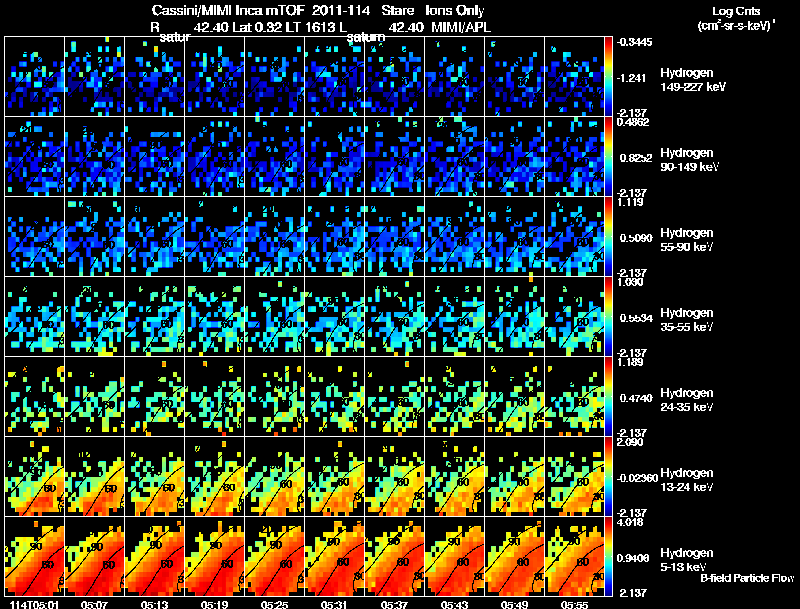Open the 24-35 keV image panel at 05:37
Image resolution: width=800 pixels, height=609 pixels.
[394, 396]
